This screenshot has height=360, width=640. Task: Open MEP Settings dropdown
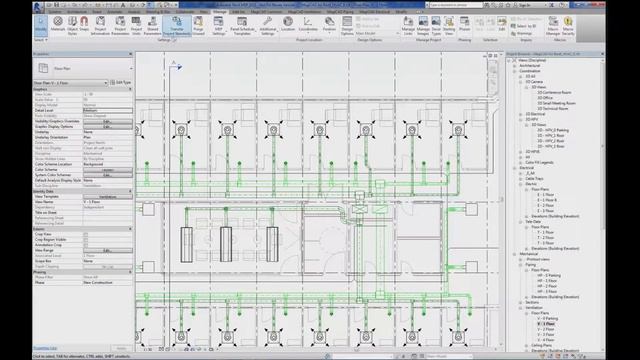218,26
